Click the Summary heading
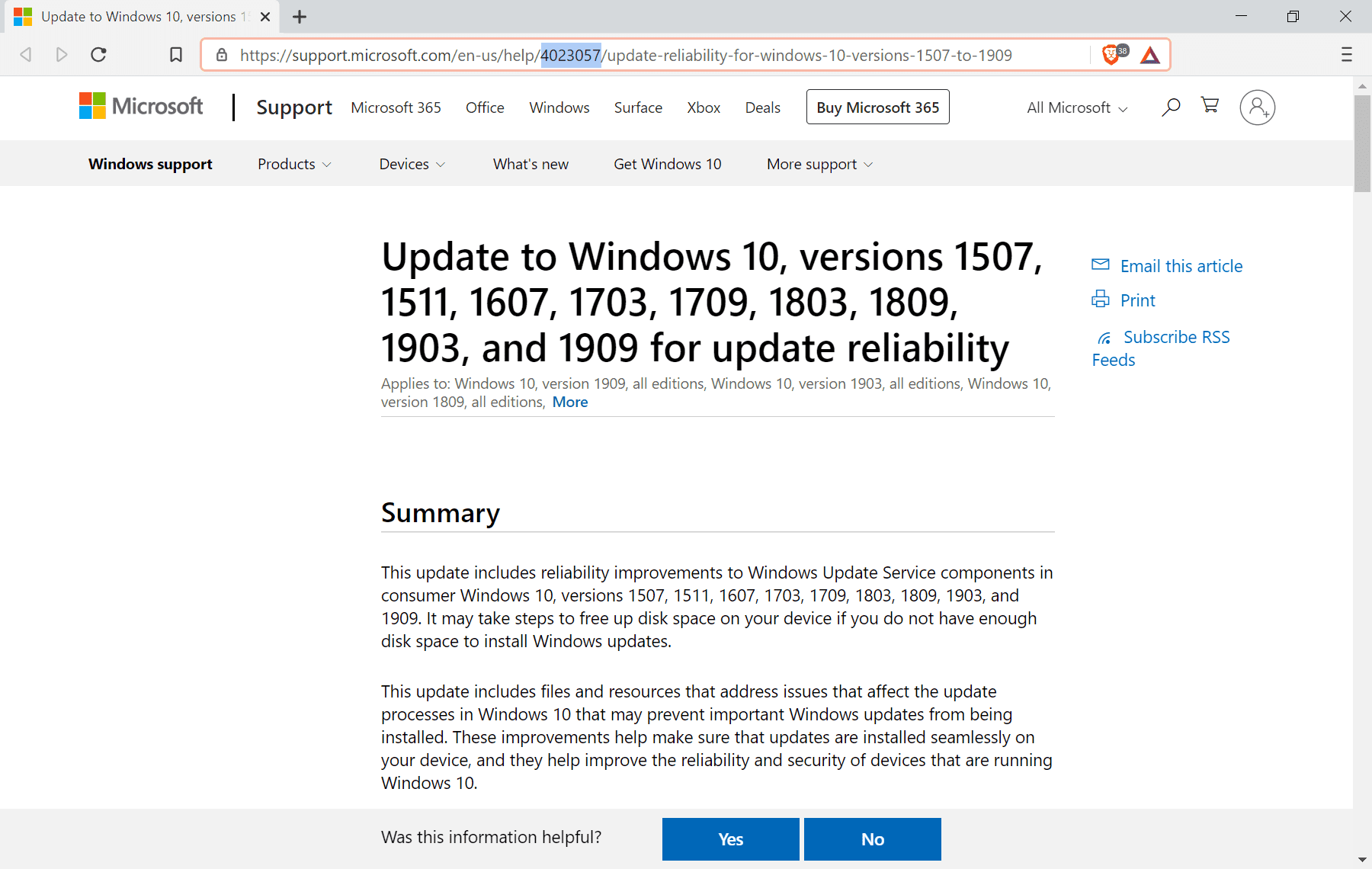Viewport: 1372px width, 869px height. point(441,513)
